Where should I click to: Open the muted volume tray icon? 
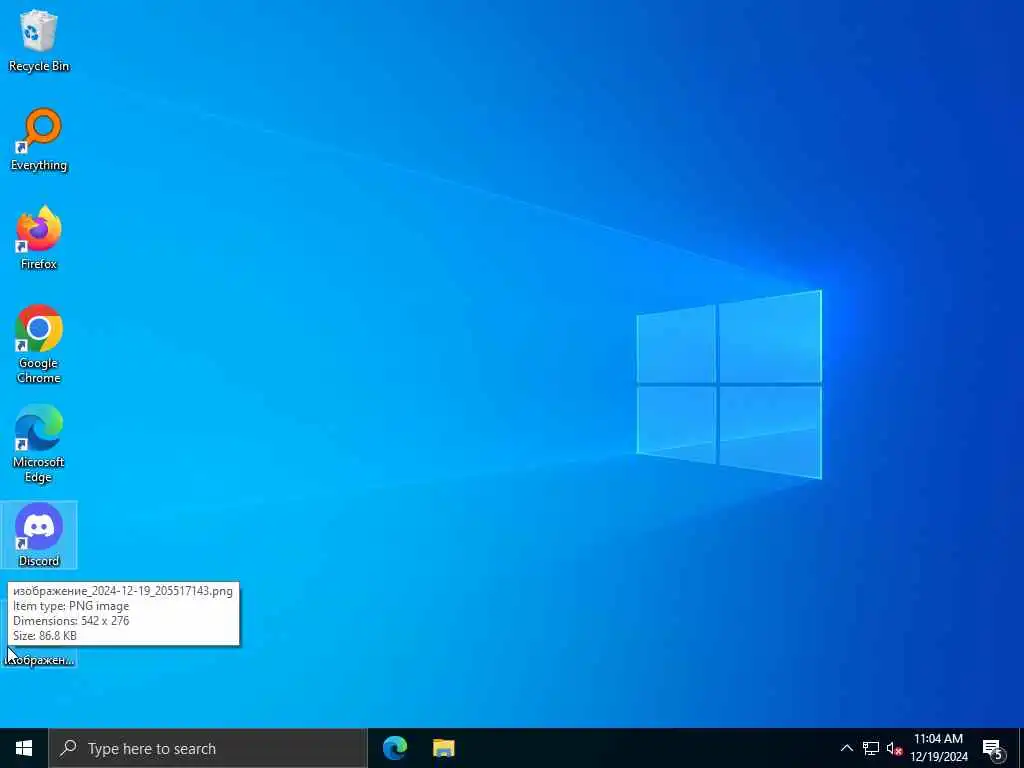click(x=893, y=748)
